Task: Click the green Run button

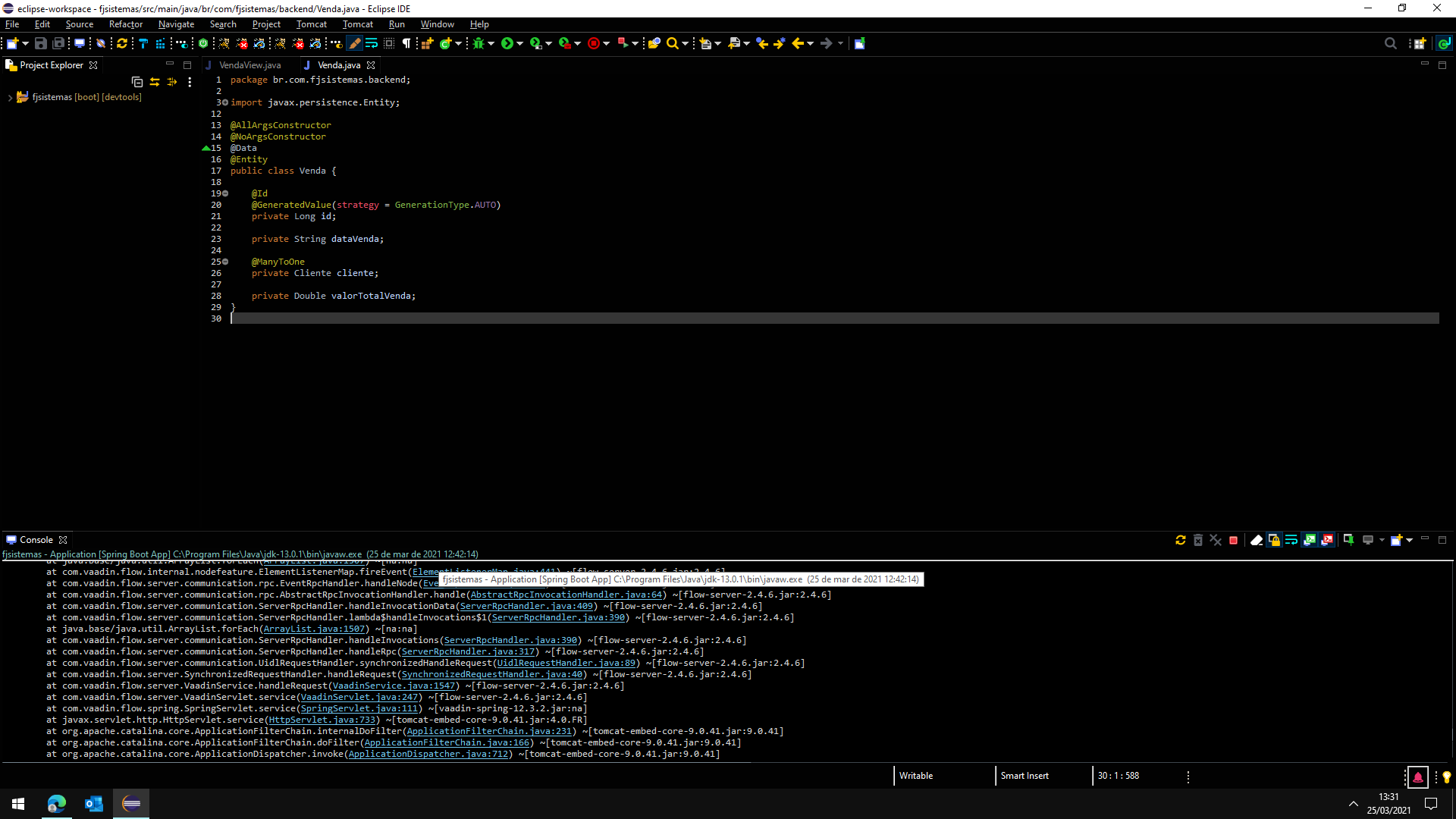Action: pos(507,43)
